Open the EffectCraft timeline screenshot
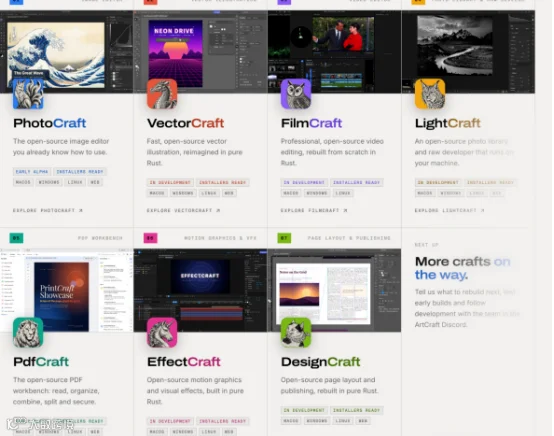The height and width of the screenshot is (436, 554). coord(200,290)
